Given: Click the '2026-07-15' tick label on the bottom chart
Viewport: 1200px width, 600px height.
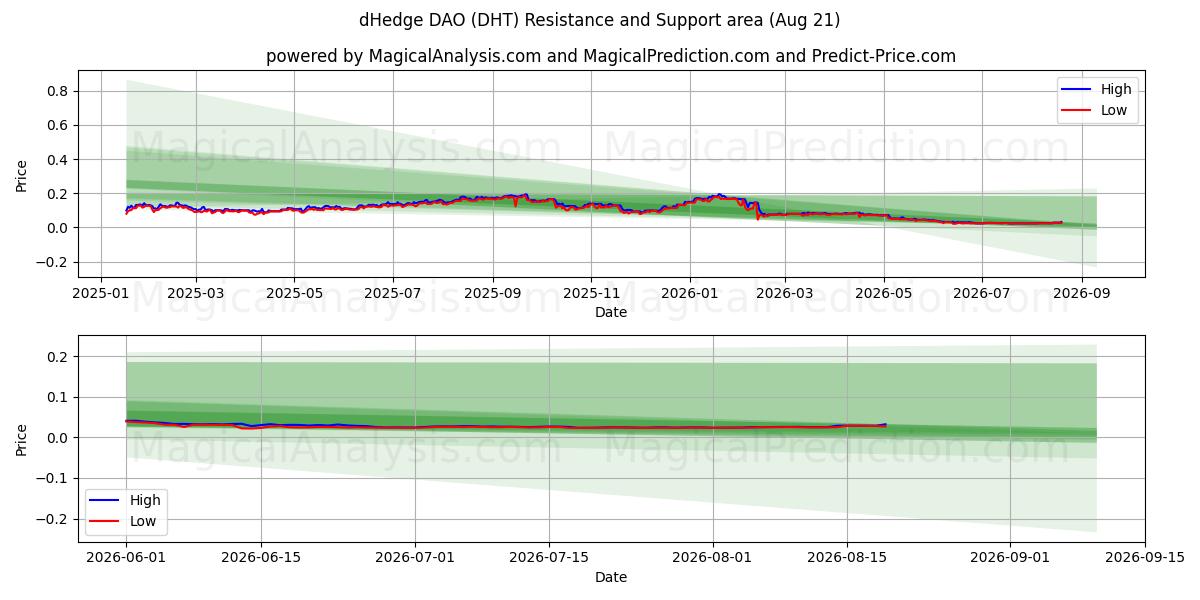Looking at the screenshot, I should tap(549, 560).
